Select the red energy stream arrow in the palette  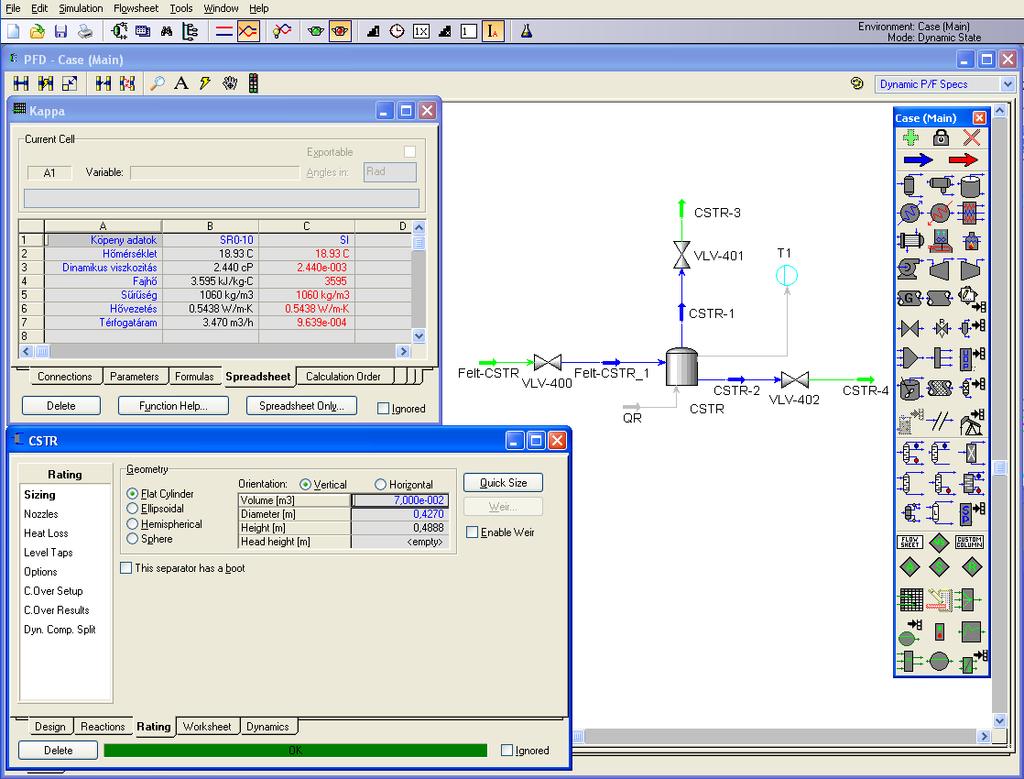click(x=963, y=159)
